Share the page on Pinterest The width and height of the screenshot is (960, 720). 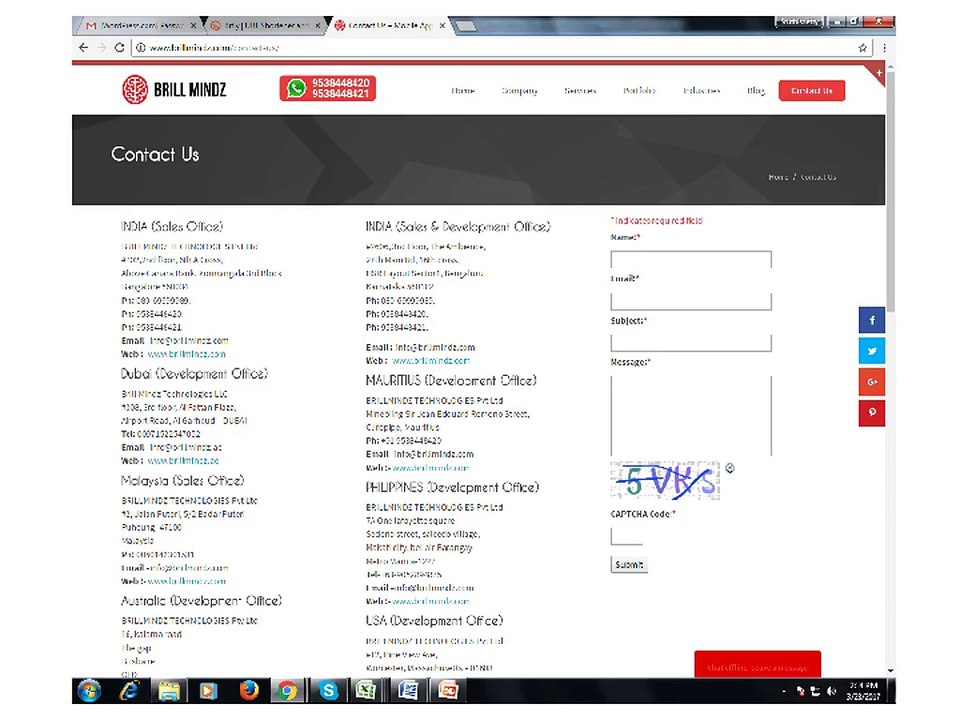pyautogui.click(x=872, y=412)
